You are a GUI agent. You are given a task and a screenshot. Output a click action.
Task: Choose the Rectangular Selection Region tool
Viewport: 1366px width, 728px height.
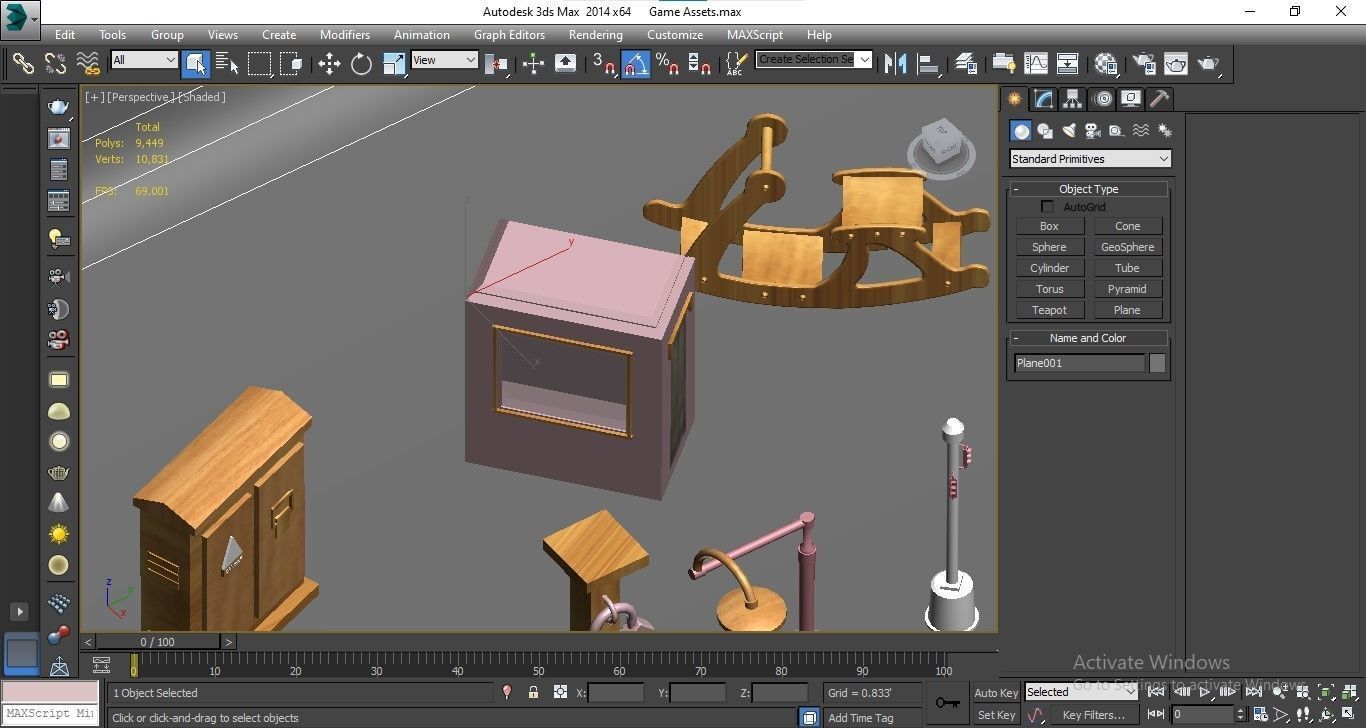point(260,64)
